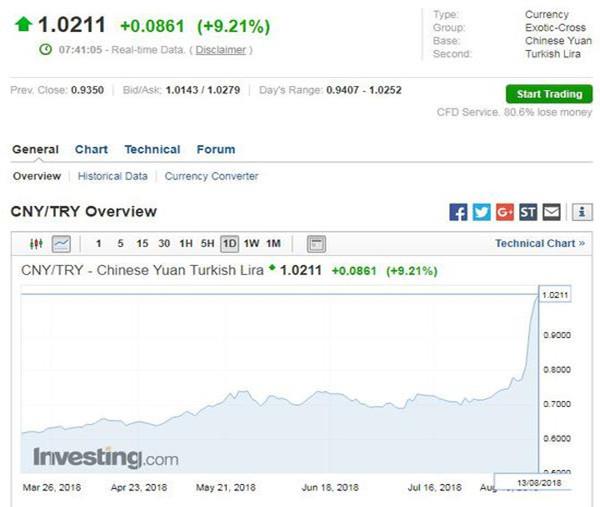Set chart interval to 5 minutes
The width and height of the screenshot is (600, 507).
121,244
